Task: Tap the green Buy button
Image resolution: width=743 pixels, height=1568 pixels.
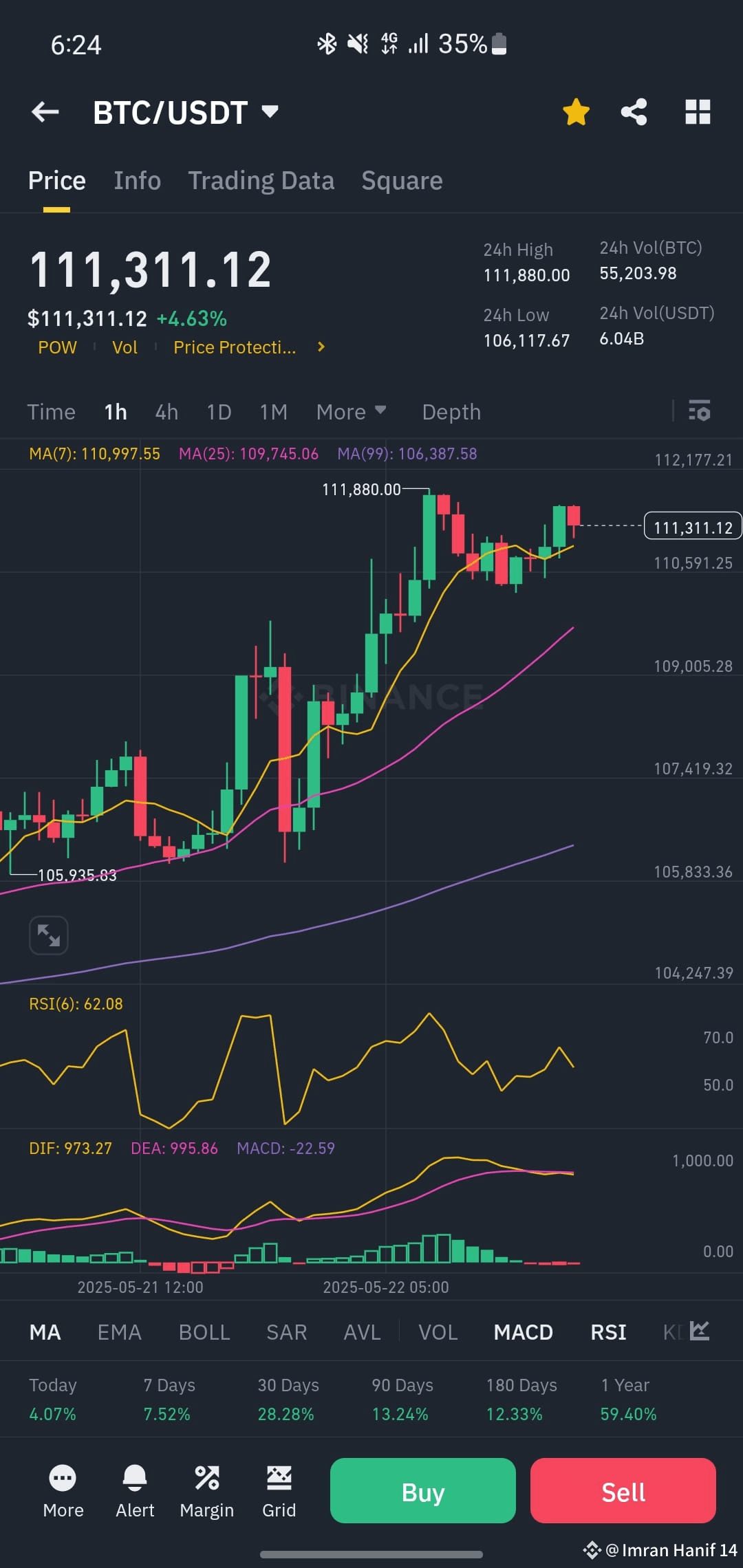Action: click(x=423, y=1490)
